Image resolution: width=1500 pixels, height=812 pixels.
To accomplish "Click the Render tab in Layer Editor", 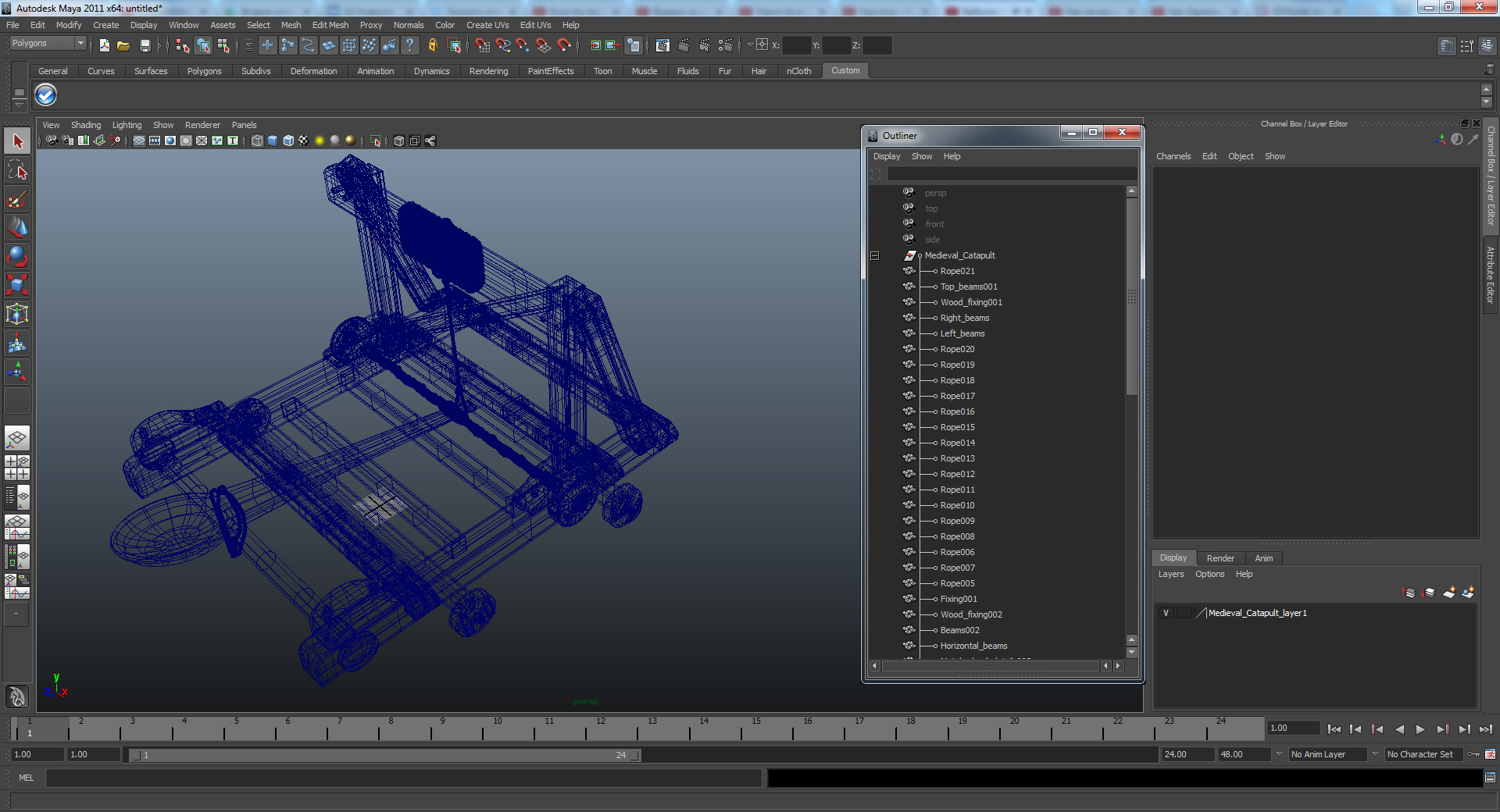I will [1220, 558].
